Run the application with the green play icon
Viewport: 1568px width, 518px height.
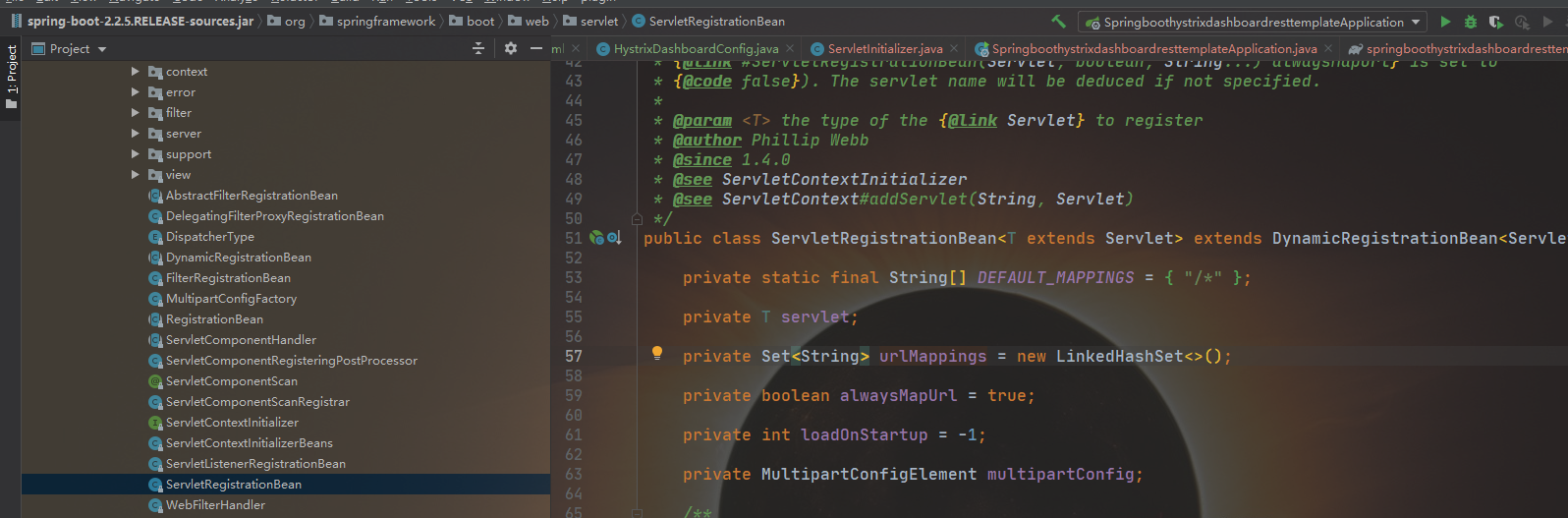[1445, 22]
